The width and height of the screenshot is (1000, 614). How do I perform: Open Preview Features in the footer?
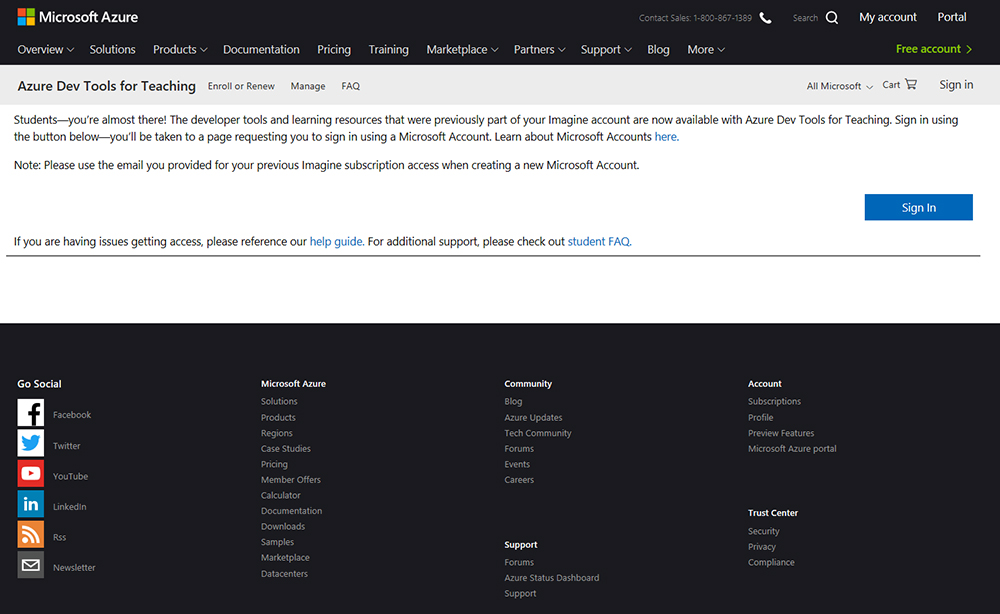pos(781,433)
